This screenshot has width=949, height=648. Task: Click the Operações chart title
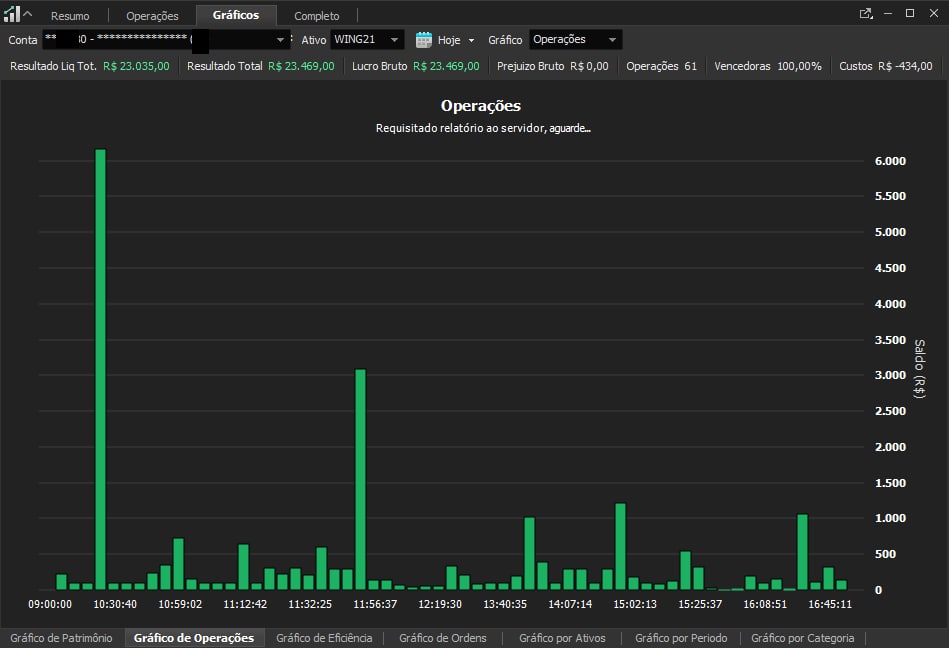coord(481,106)
